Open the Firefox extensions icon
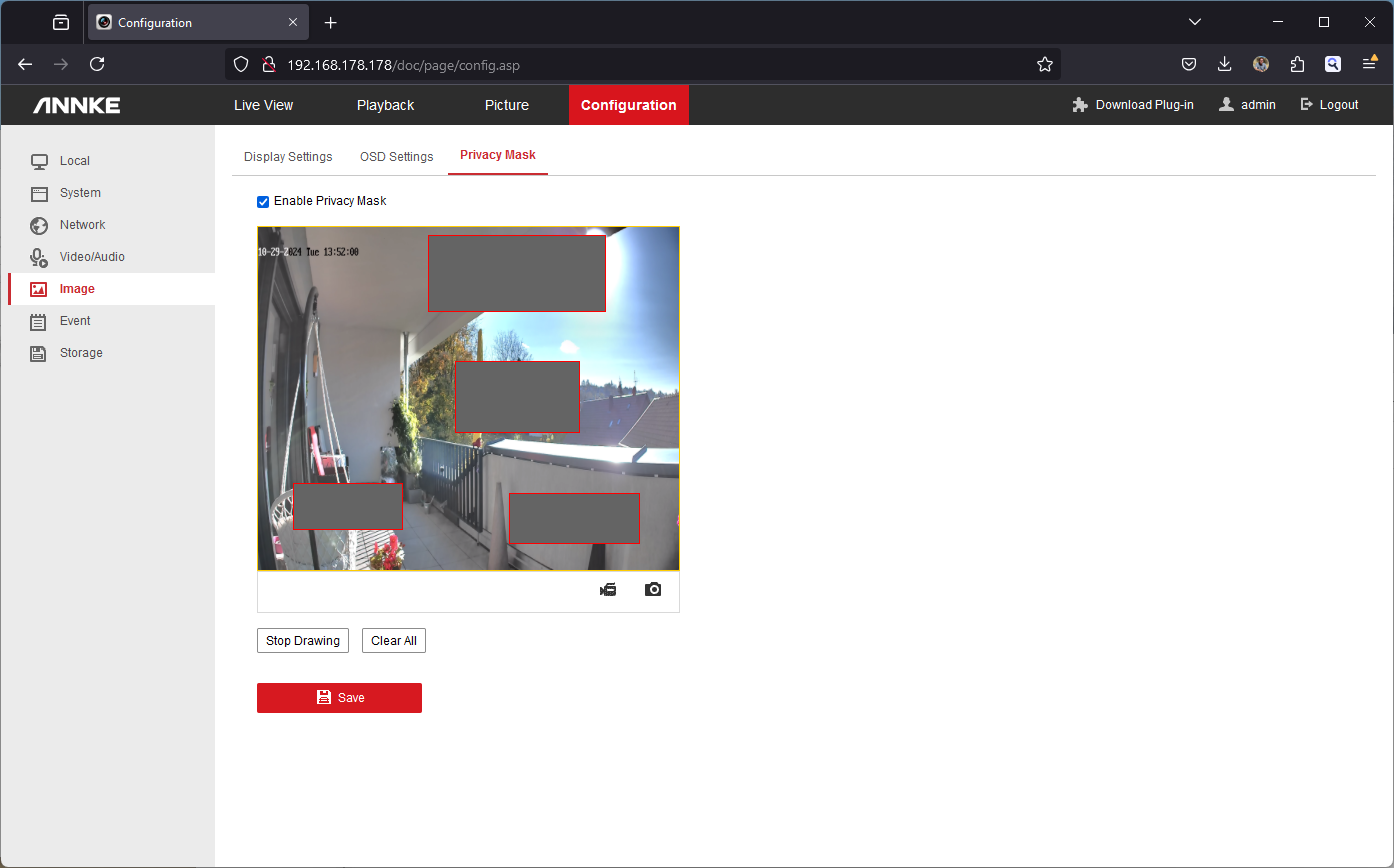 point(1297,65)
